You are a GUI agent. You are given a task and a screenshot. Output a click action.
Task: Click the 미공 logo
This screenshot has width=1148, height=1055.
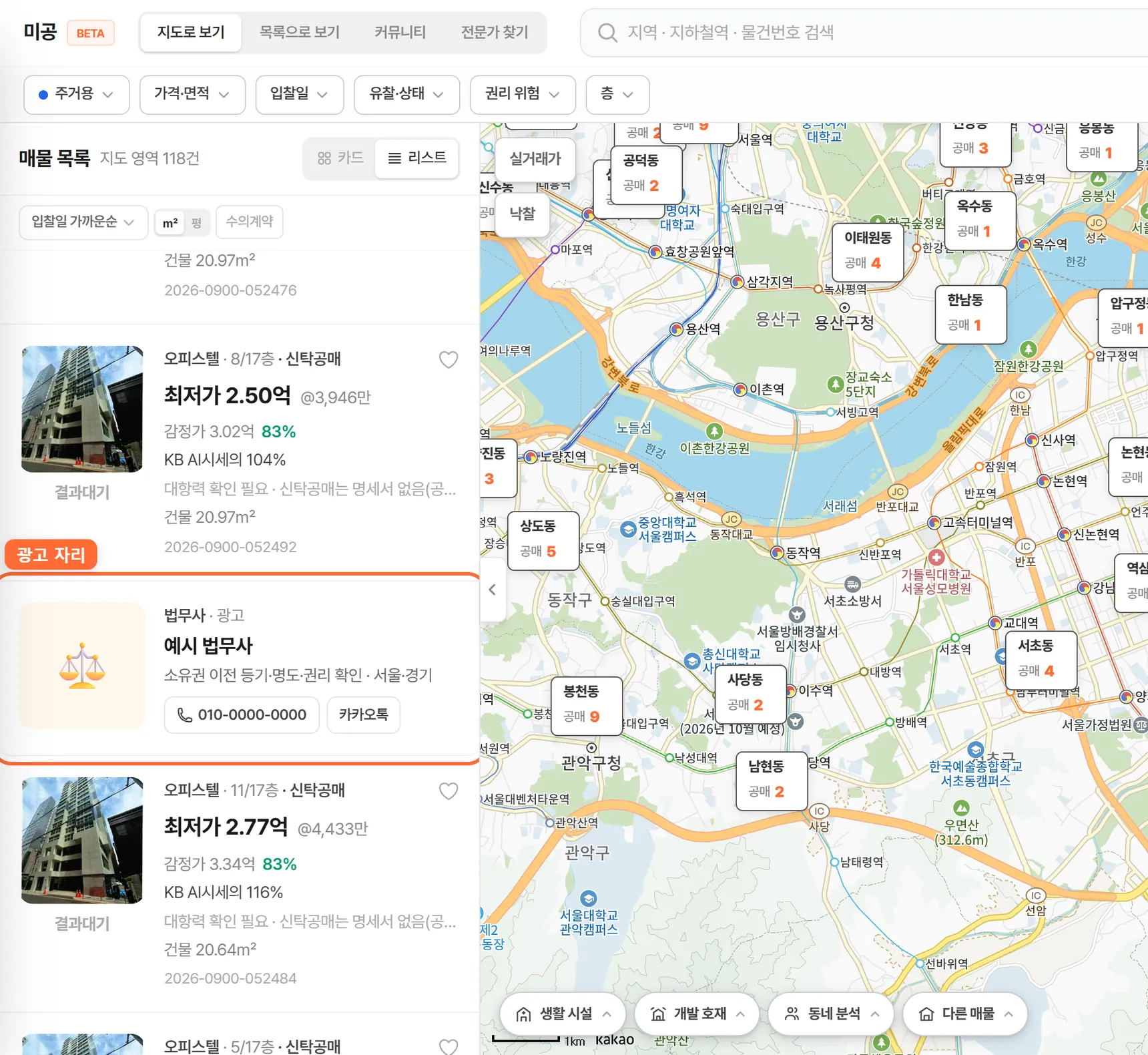point(40,32)
